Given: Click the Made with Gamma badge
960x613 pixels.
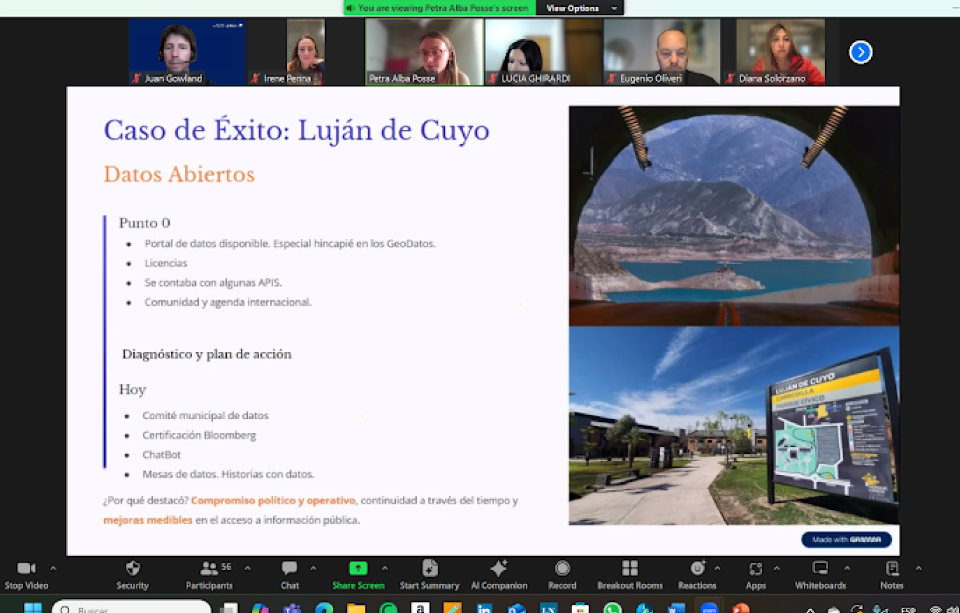Looking at the screenshot, I should tap(846, 540).
